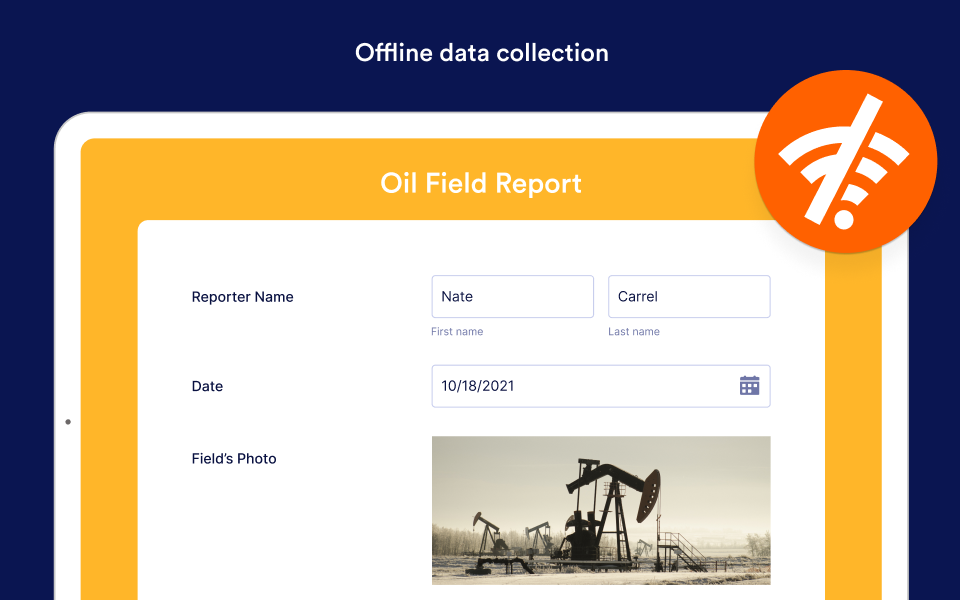This screenshot has width=960, height=600.
Task: Click the Date label
Action: (207, 386)
